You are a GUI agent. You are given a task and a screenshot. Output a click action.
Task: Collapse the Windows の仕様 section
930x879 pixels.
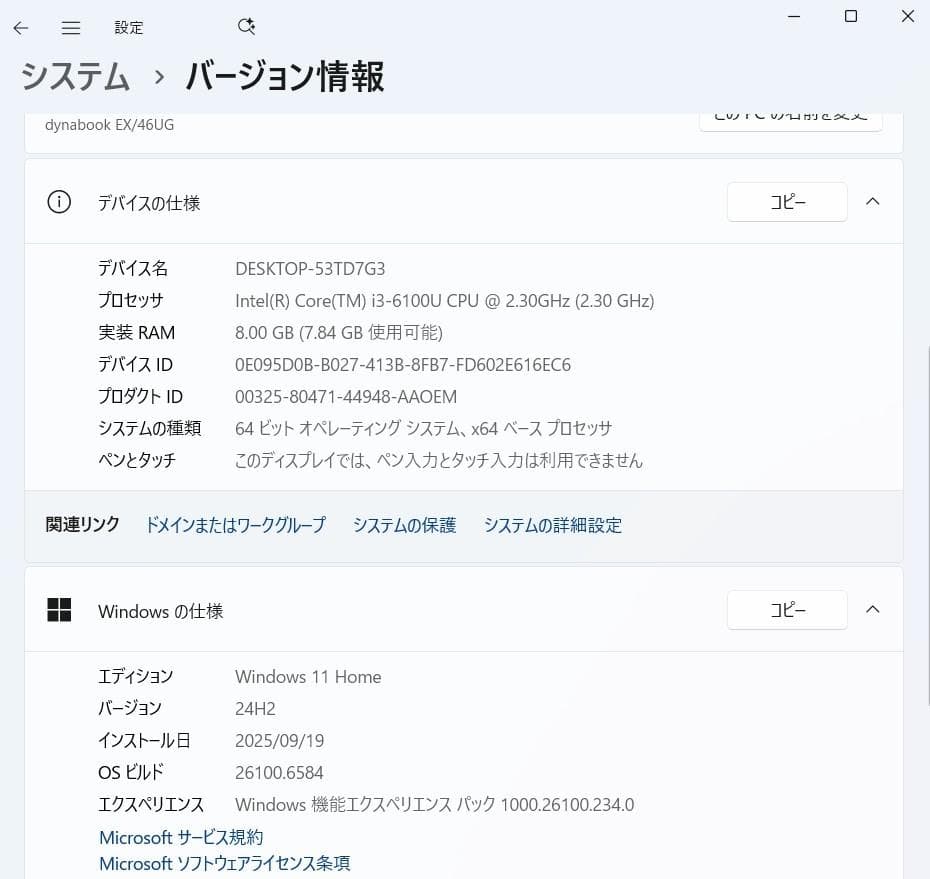coord(872,609)
